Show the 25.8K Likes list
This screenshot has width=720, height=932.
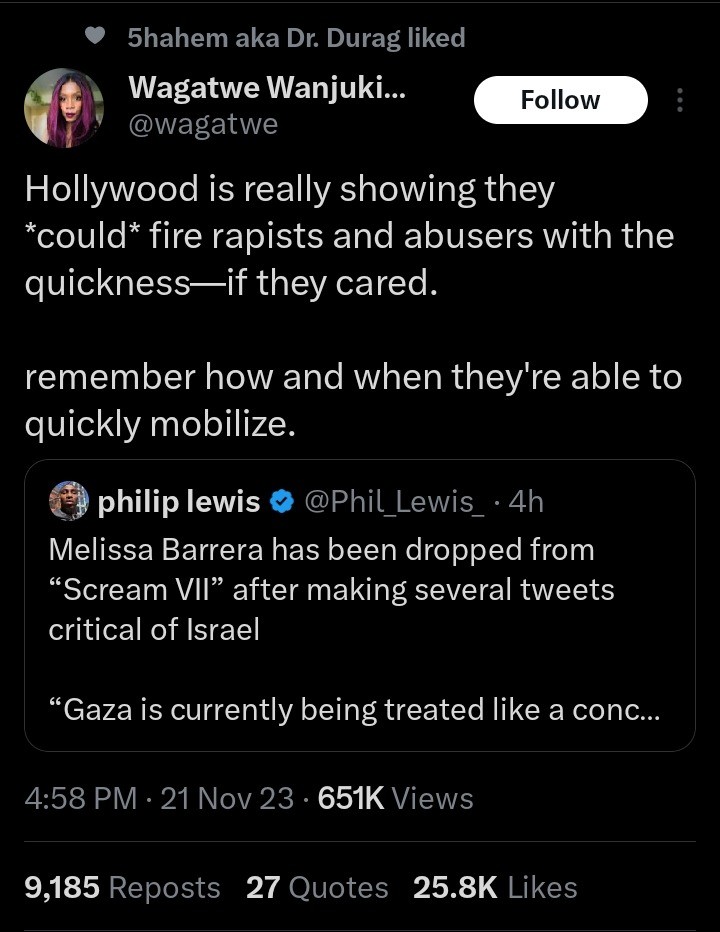point(495,887)
